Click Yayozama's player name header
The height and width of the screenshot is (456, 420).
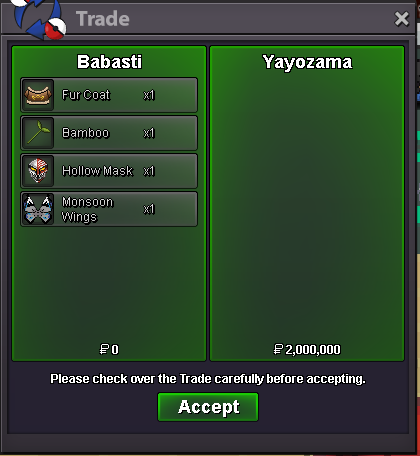tap(307, 62)
